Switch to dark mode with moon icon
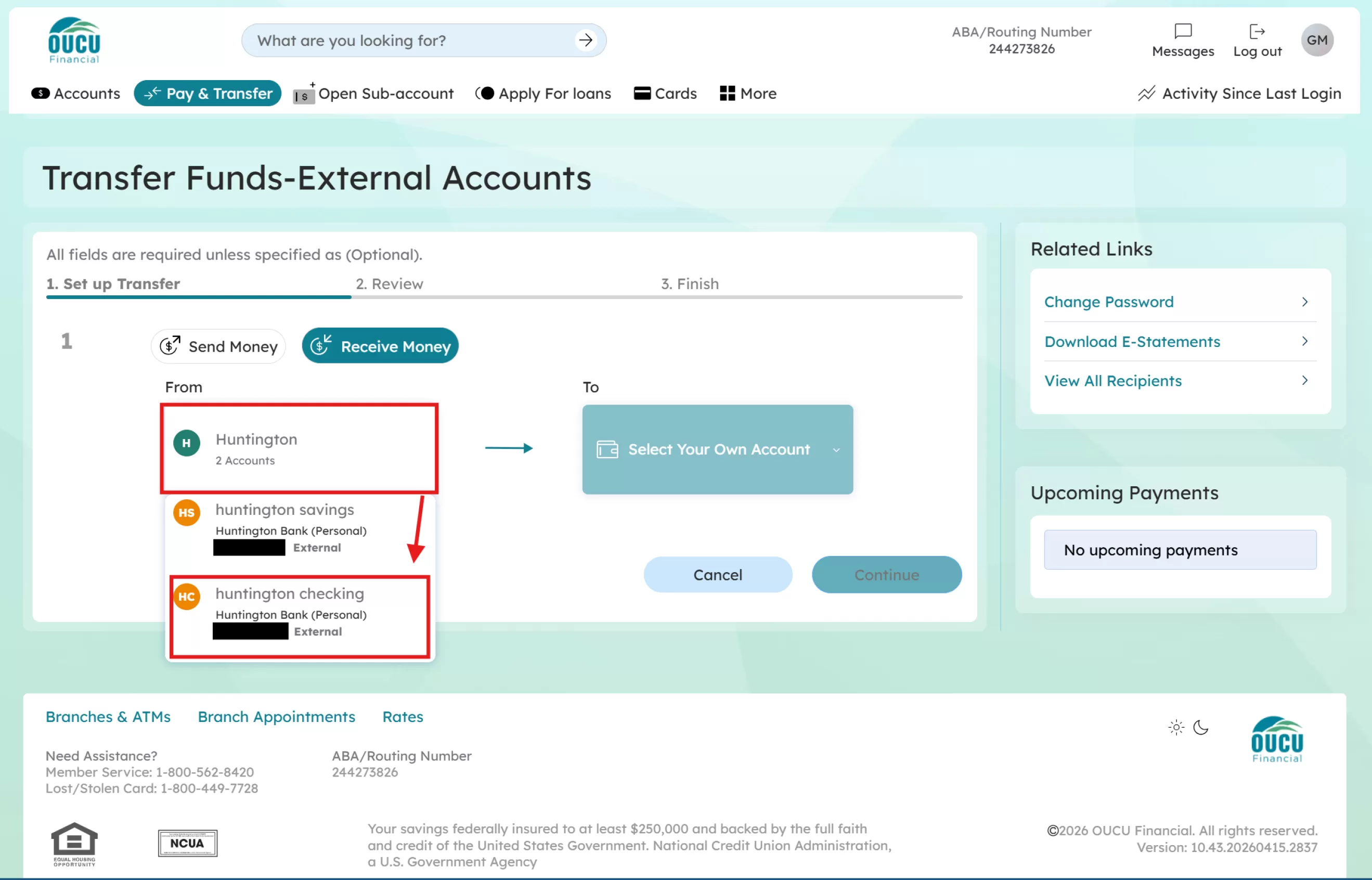 click(x=1200, y=727)
